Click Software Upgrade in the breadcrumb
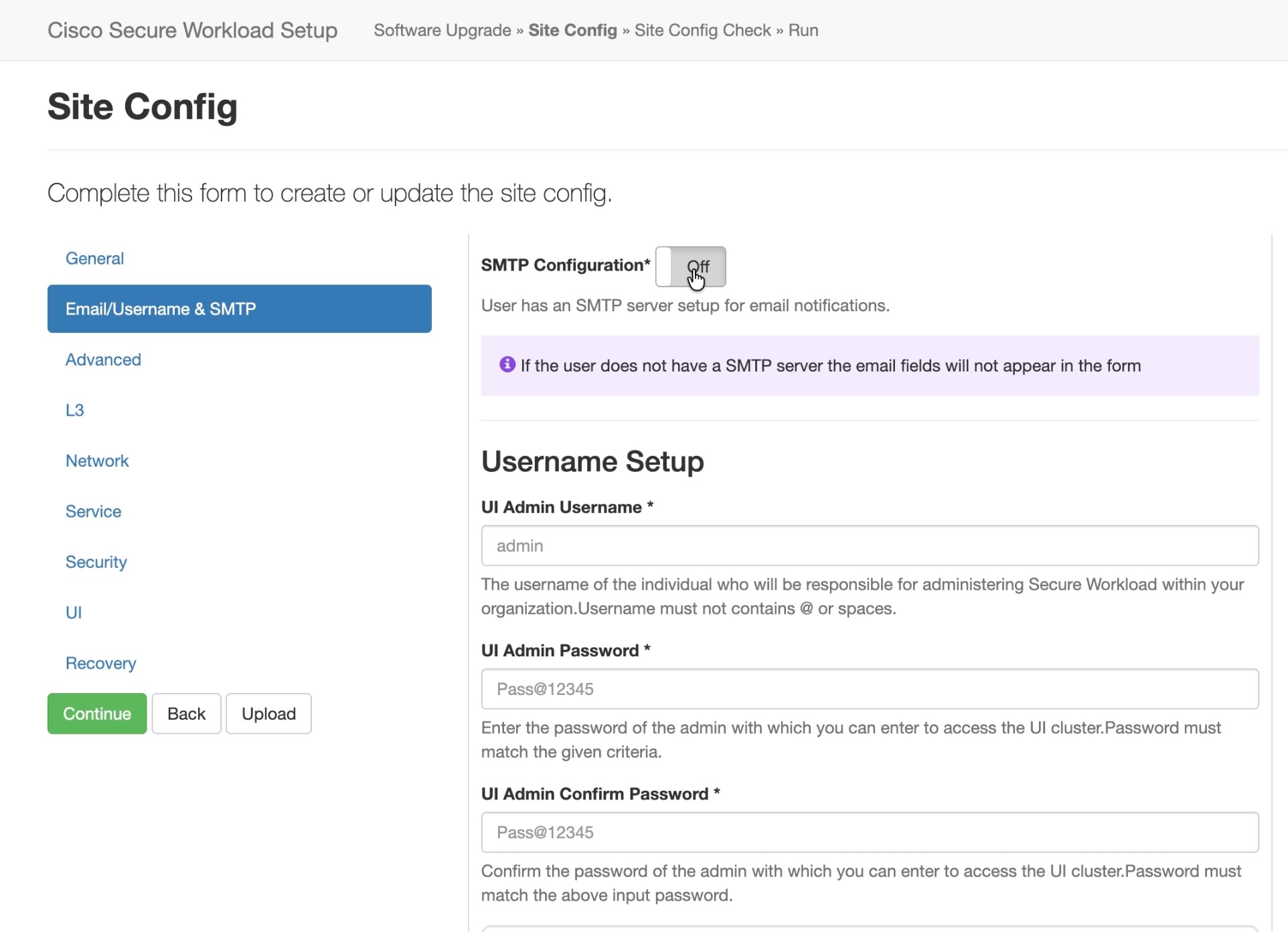Screen dimensions: 1288x932 tap(442, 30)
